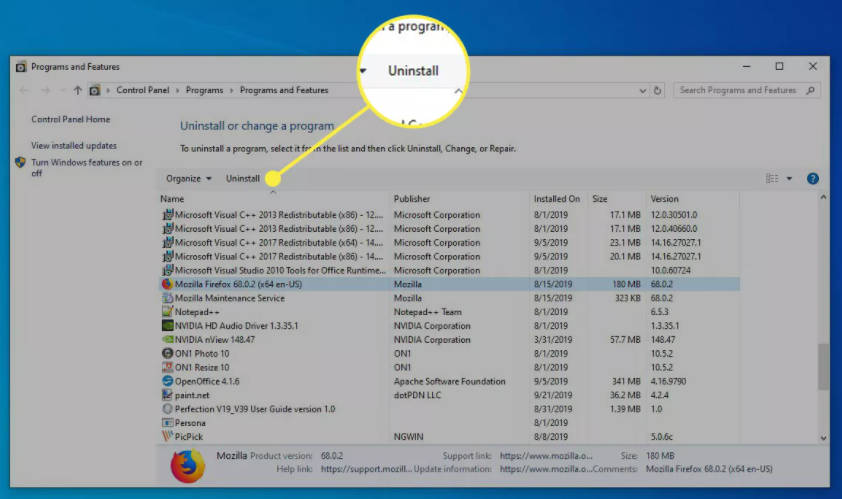Go back with the Back arrow
Viewport: 842px width, 499px height.
24,90
